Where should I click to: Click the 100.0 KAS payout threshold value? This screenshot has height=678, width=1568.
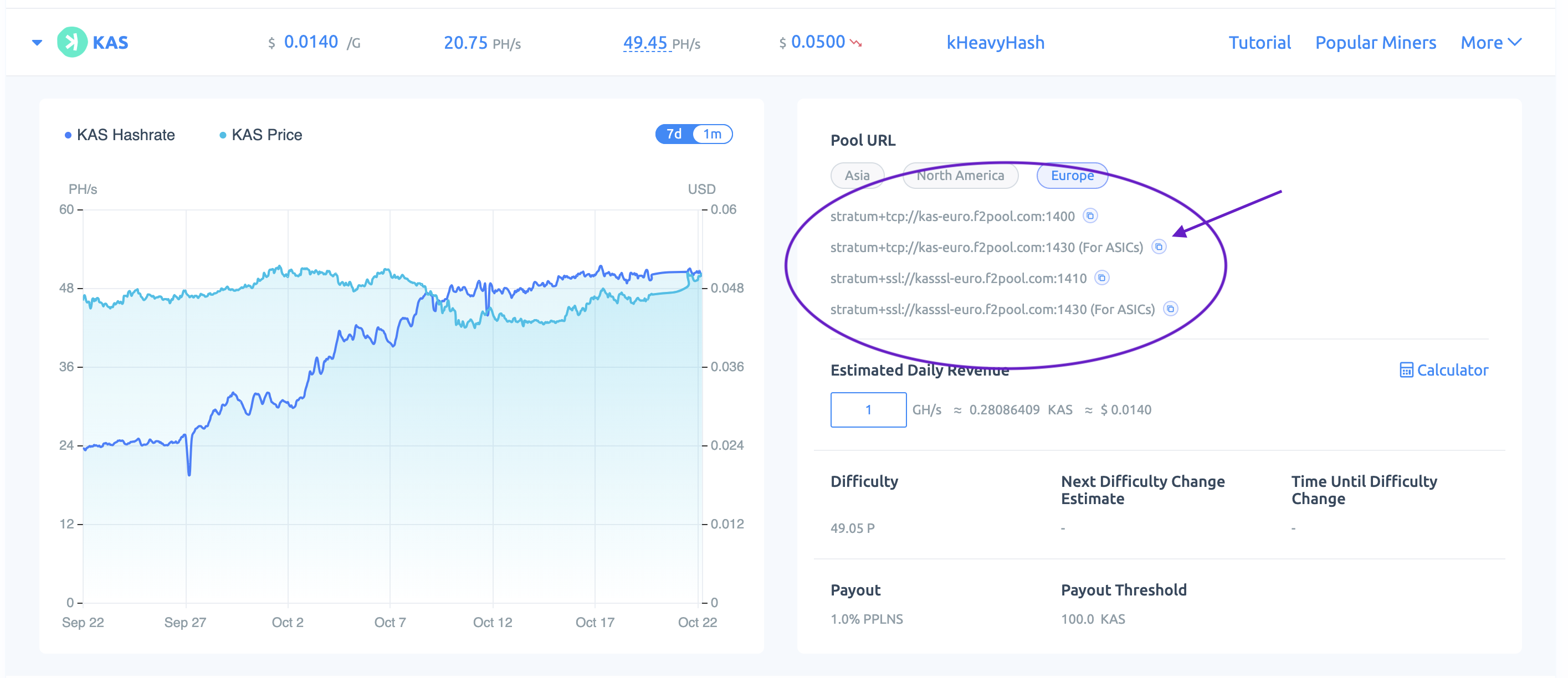point(1093,619)
